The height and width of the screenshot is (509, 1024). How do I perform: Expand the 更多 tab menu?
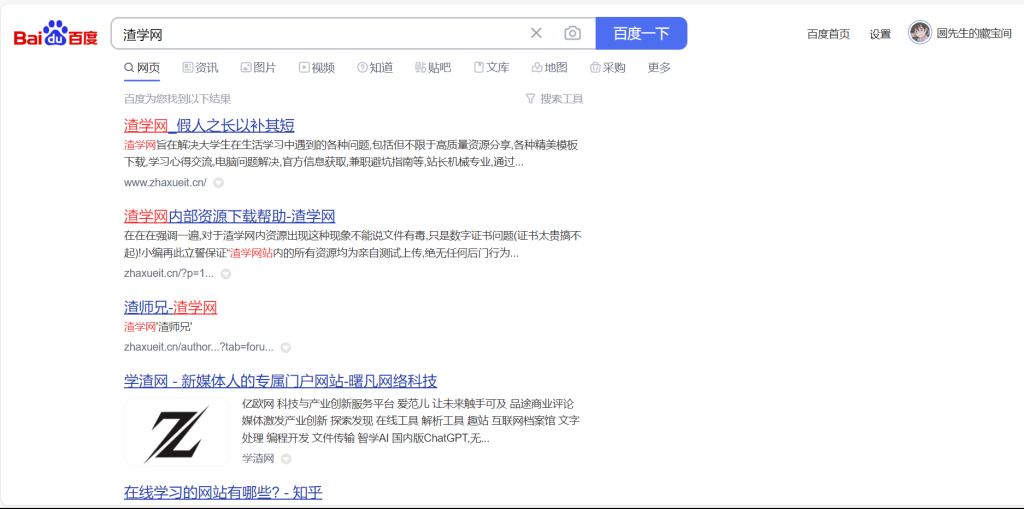pos(659,67)
